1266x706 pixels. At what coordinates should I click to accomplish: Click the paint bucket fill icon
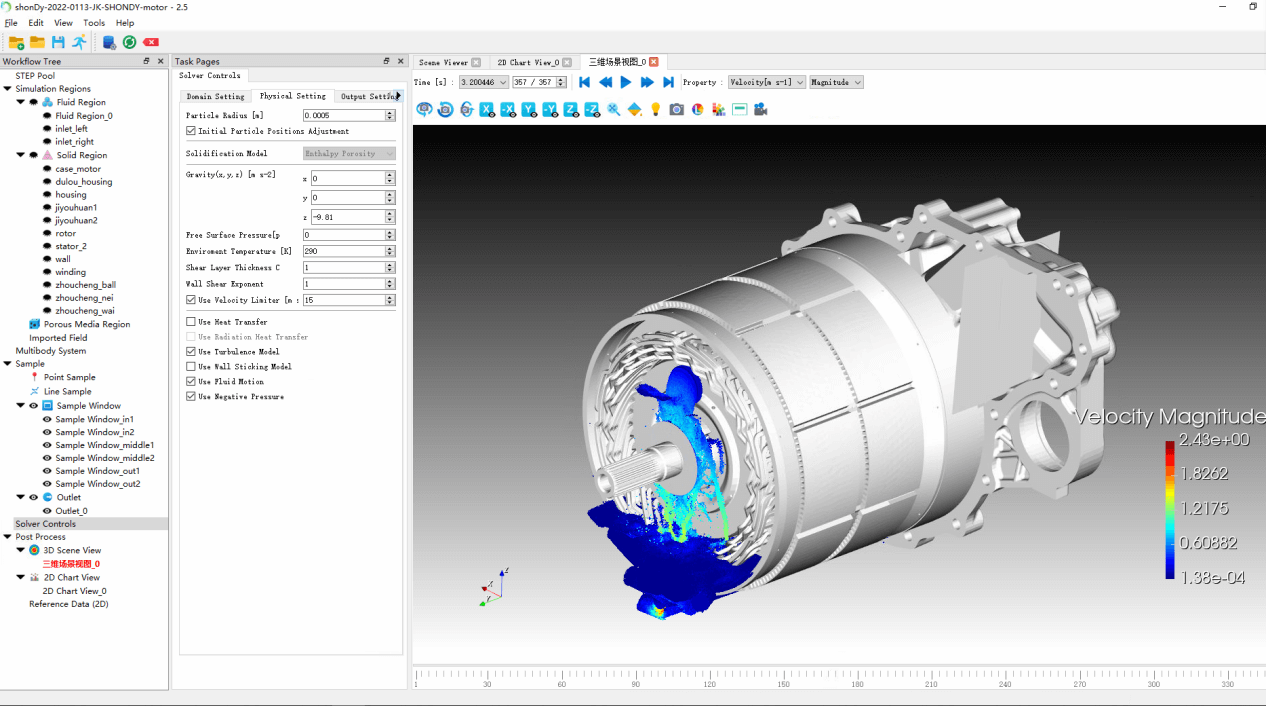pyautogui.click(x=634, y=109)
